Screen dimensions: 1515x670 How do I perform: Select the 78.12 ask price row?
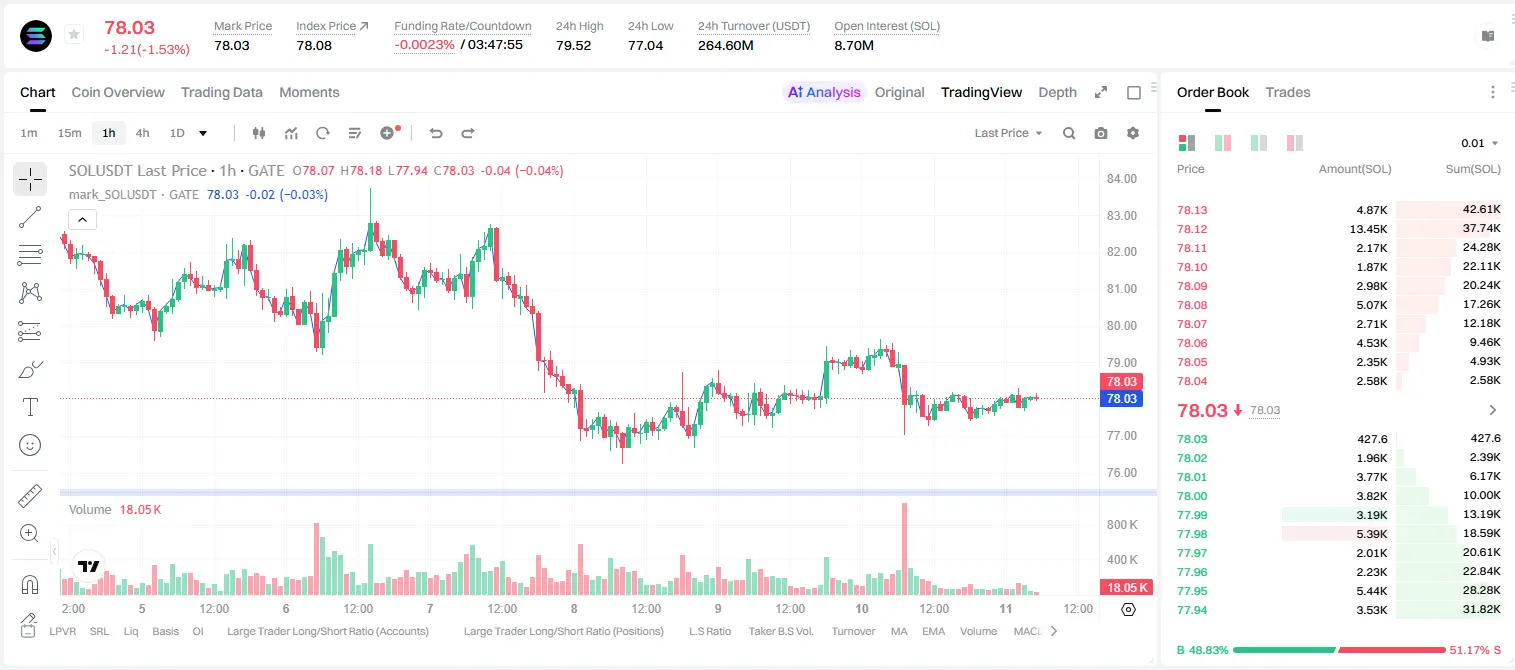tap(1338, 229)
